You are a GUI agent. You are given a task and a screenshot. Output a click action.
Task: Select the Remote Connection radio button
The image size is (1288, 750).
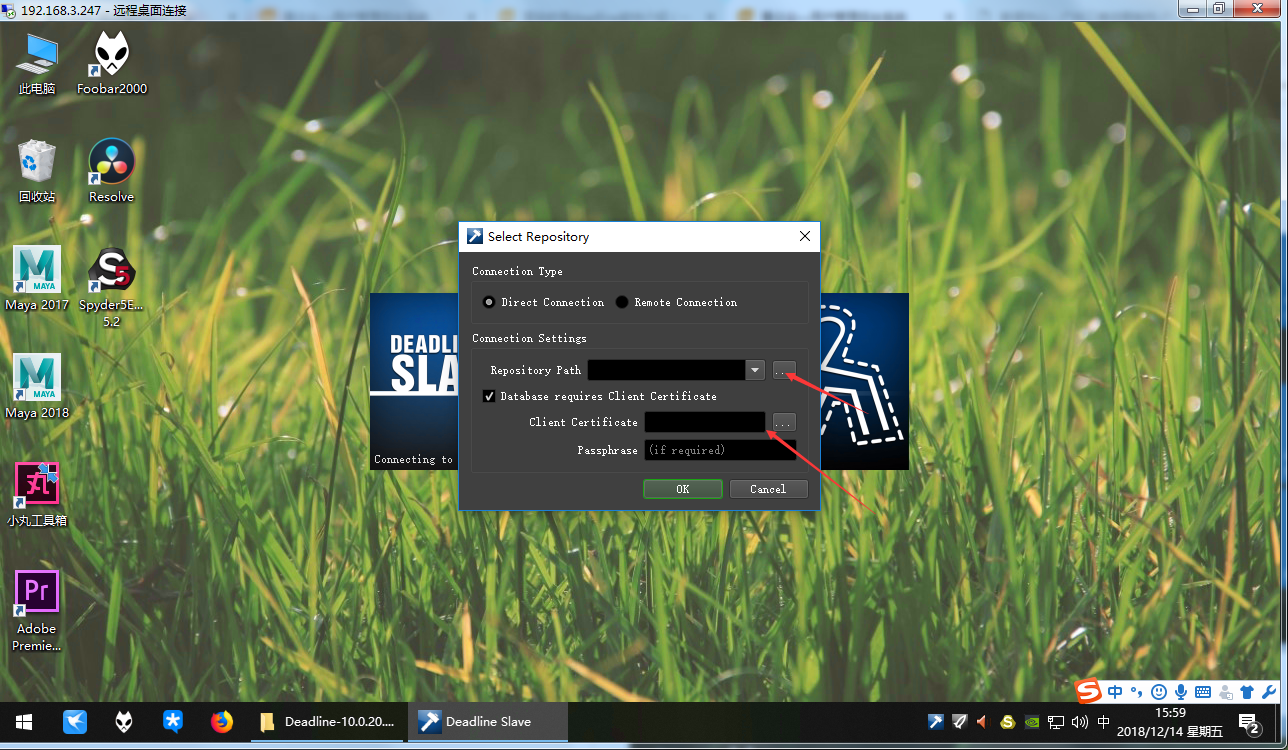click(622, 302)
